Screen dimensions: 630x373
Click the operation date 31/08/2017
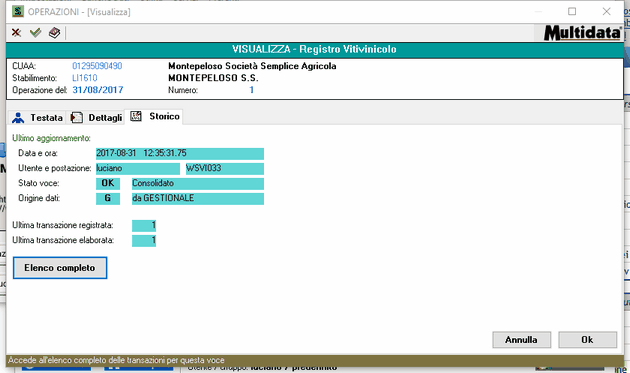(x=98, y=90)
